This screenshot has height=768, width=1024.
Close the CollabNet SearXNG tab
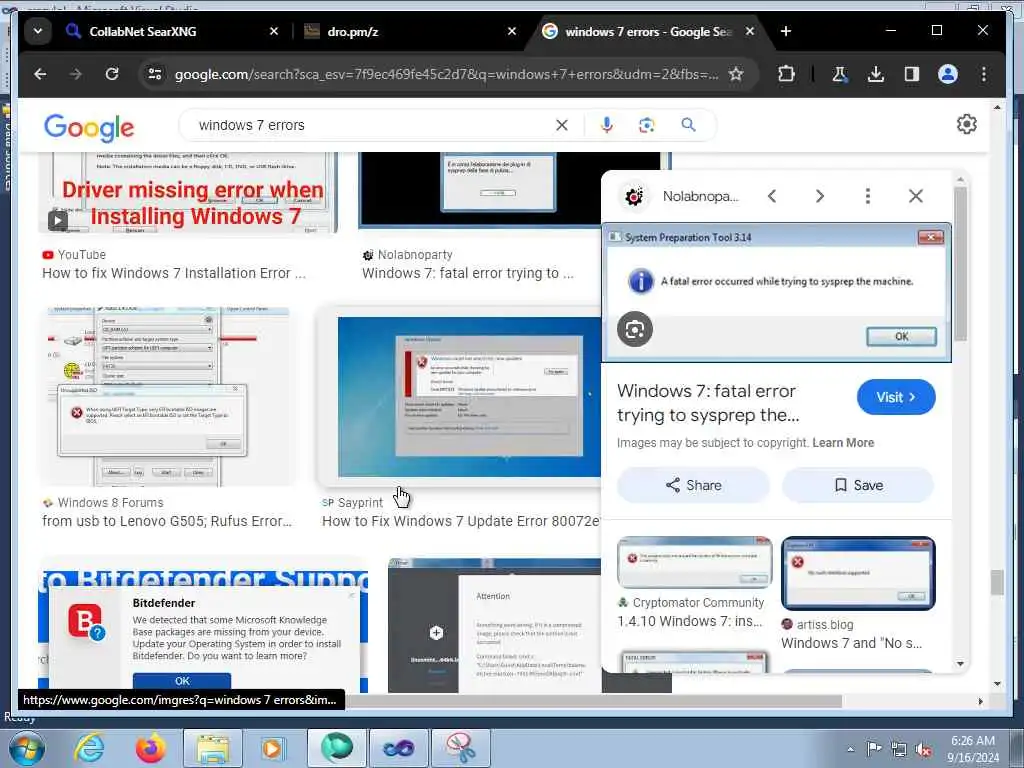point(274,31)
